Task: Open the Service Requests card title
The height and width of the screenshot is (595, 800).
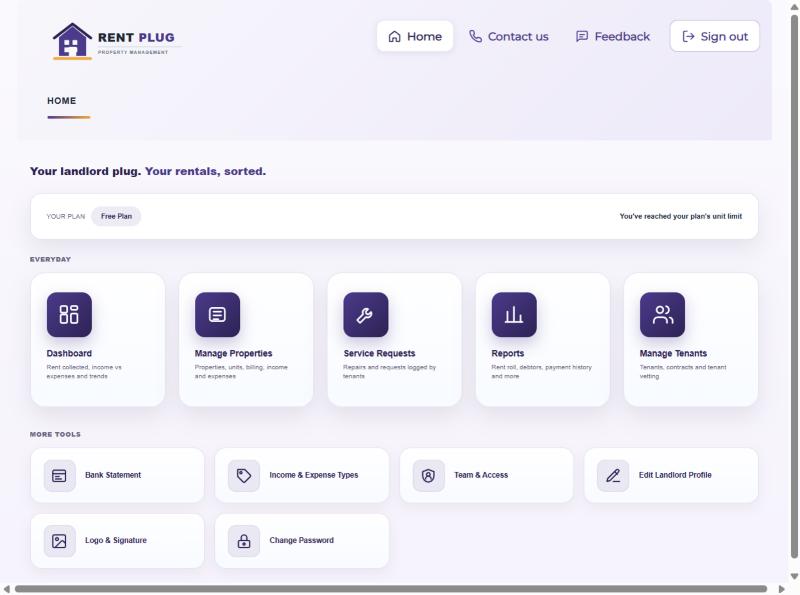Action: (379, 353)
